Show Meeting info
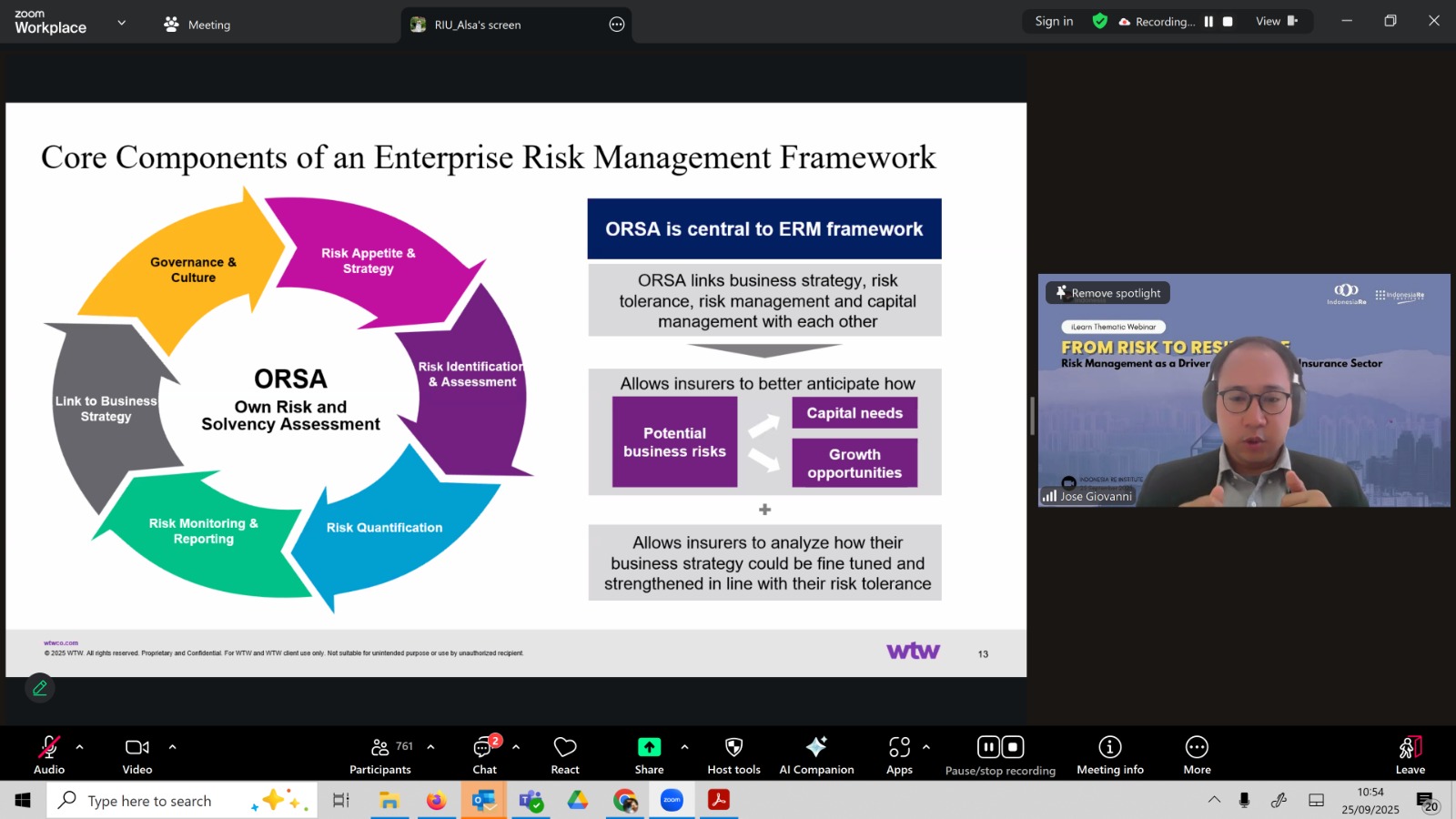Image resolution: width=1456 pixels, height=819 pixels. point(1109,754)
